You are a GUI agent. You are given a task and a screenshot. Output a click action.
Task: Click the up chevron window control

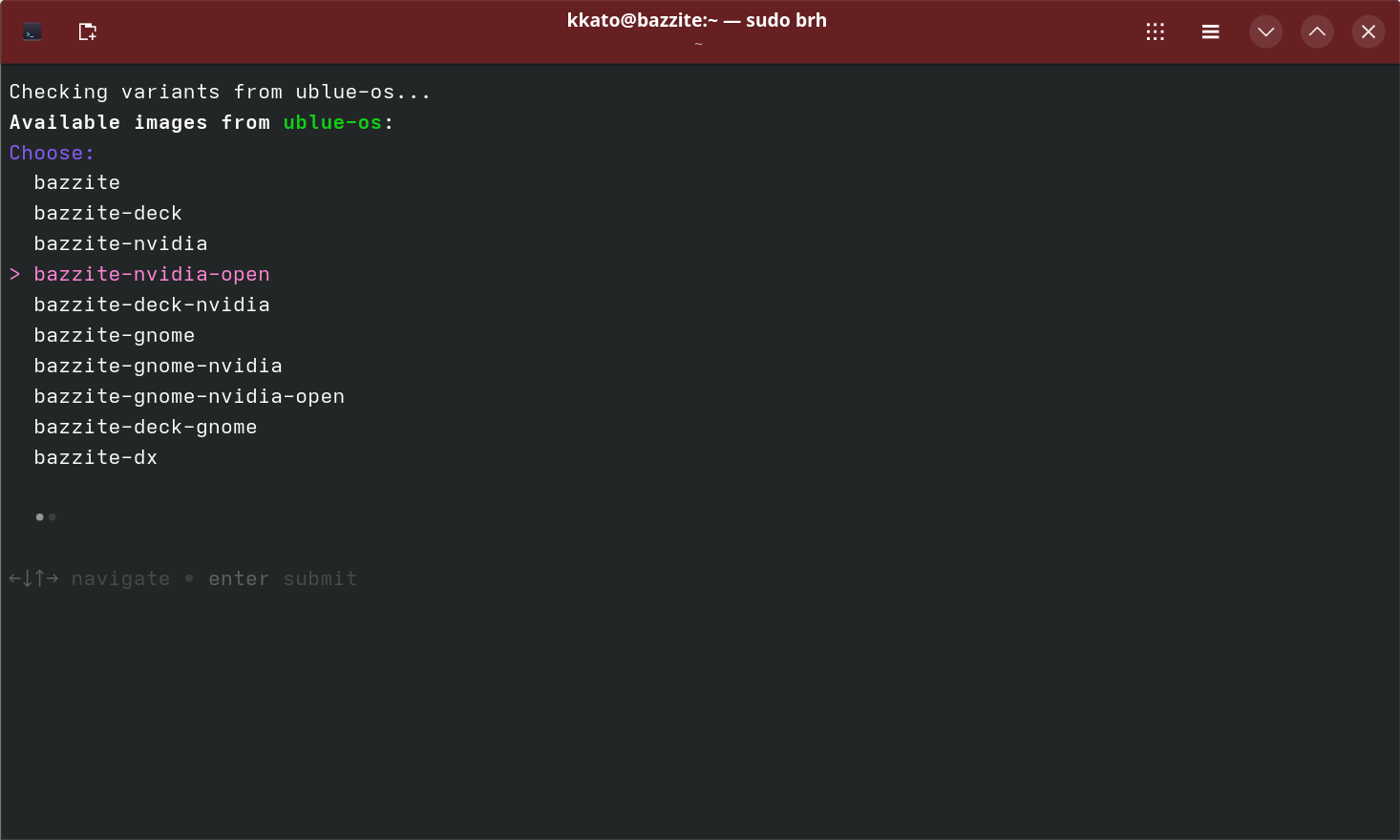click(x=1317, y=31)
